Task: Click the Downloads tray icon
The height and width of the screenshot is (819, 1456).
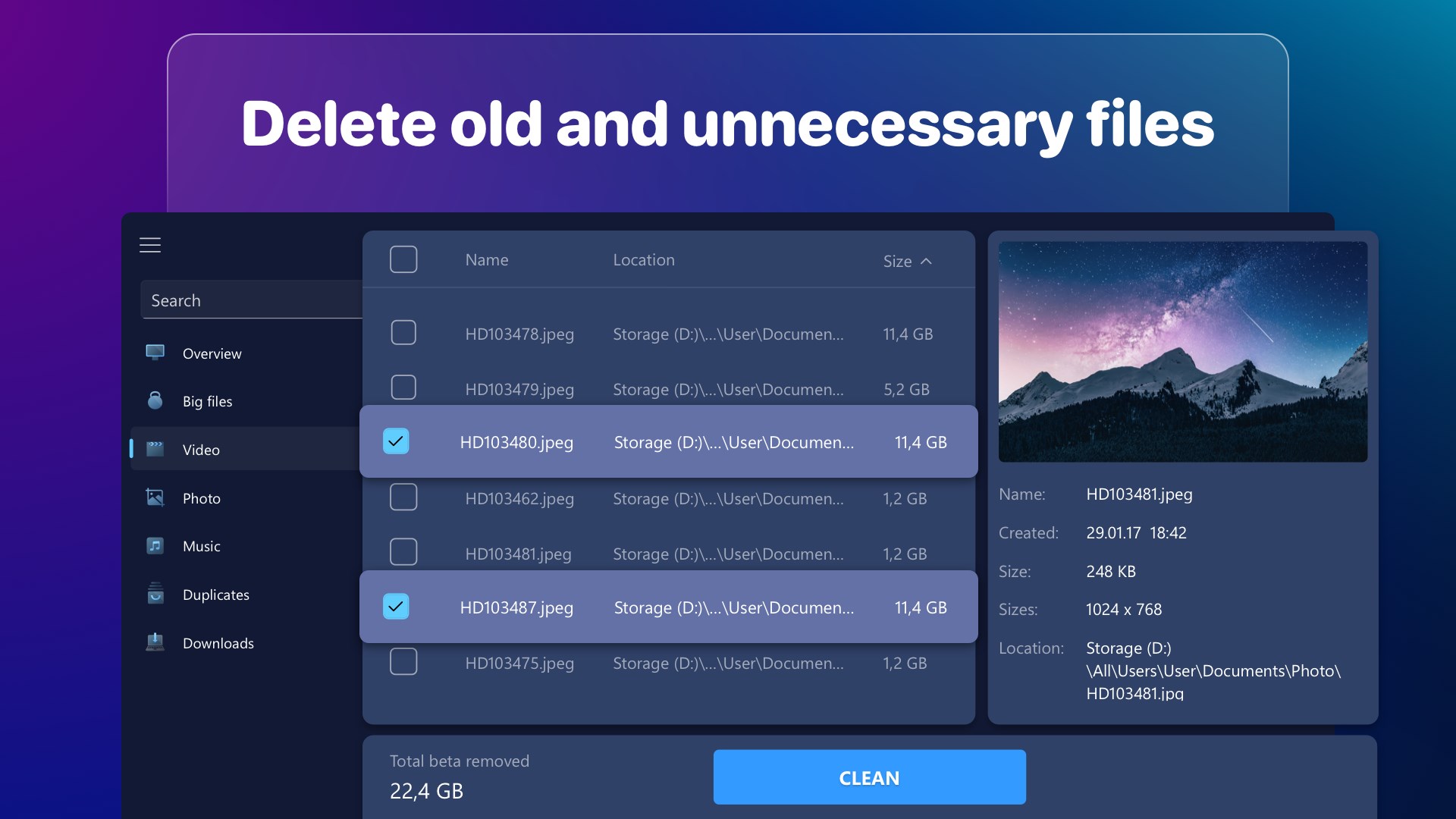Action: 155,642
